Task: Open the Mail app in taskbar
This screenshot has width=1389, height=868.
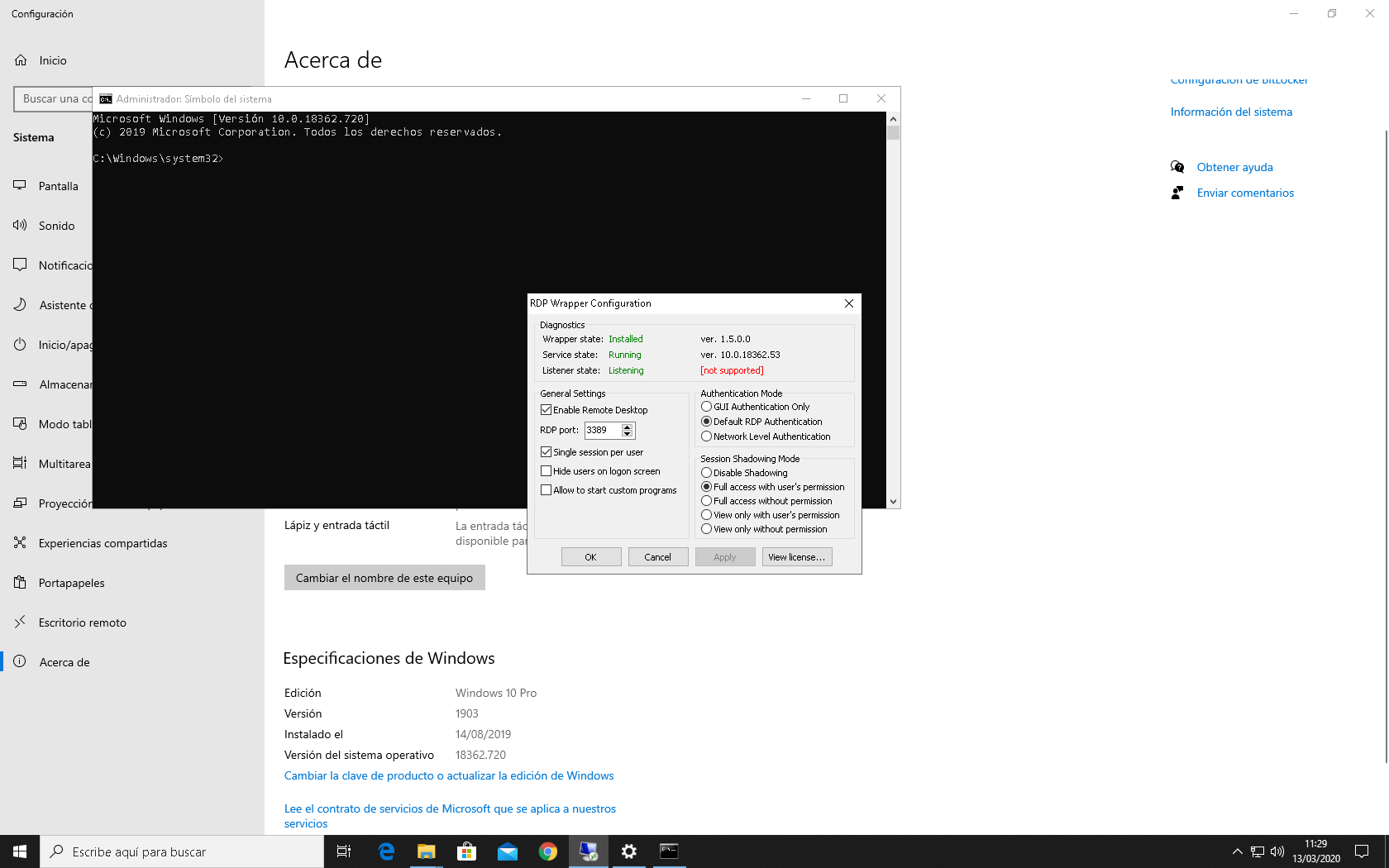Action: (507, 851)
